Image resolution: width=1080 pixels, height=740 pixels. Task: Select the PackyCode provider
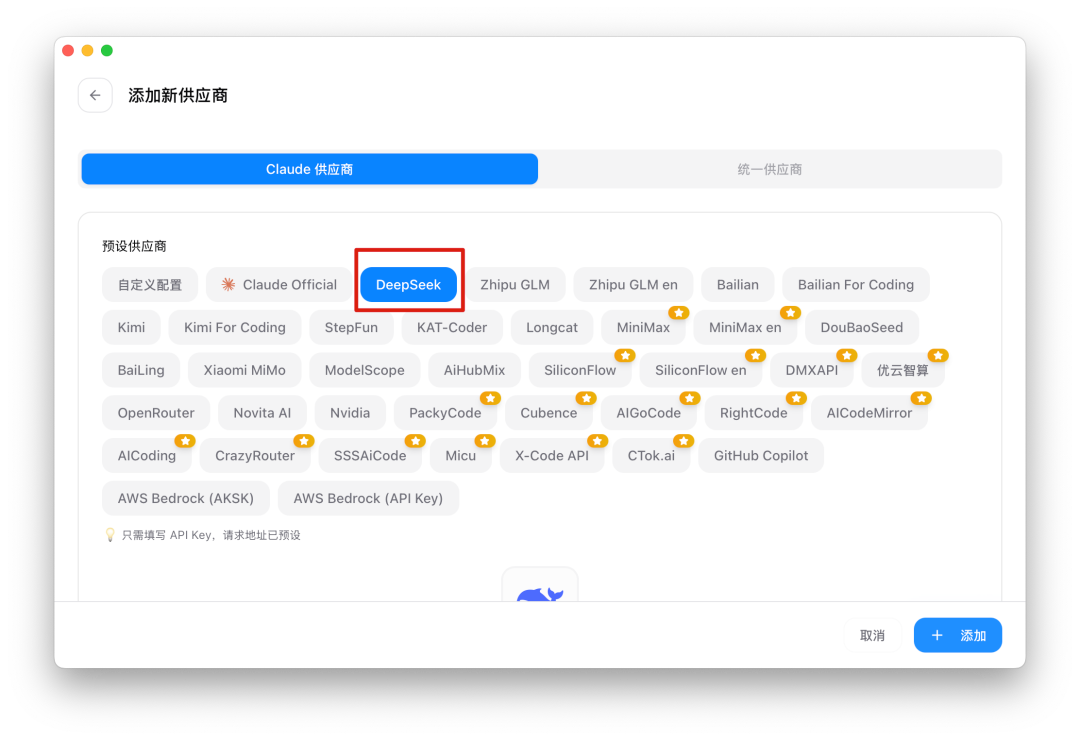[445, 413]
